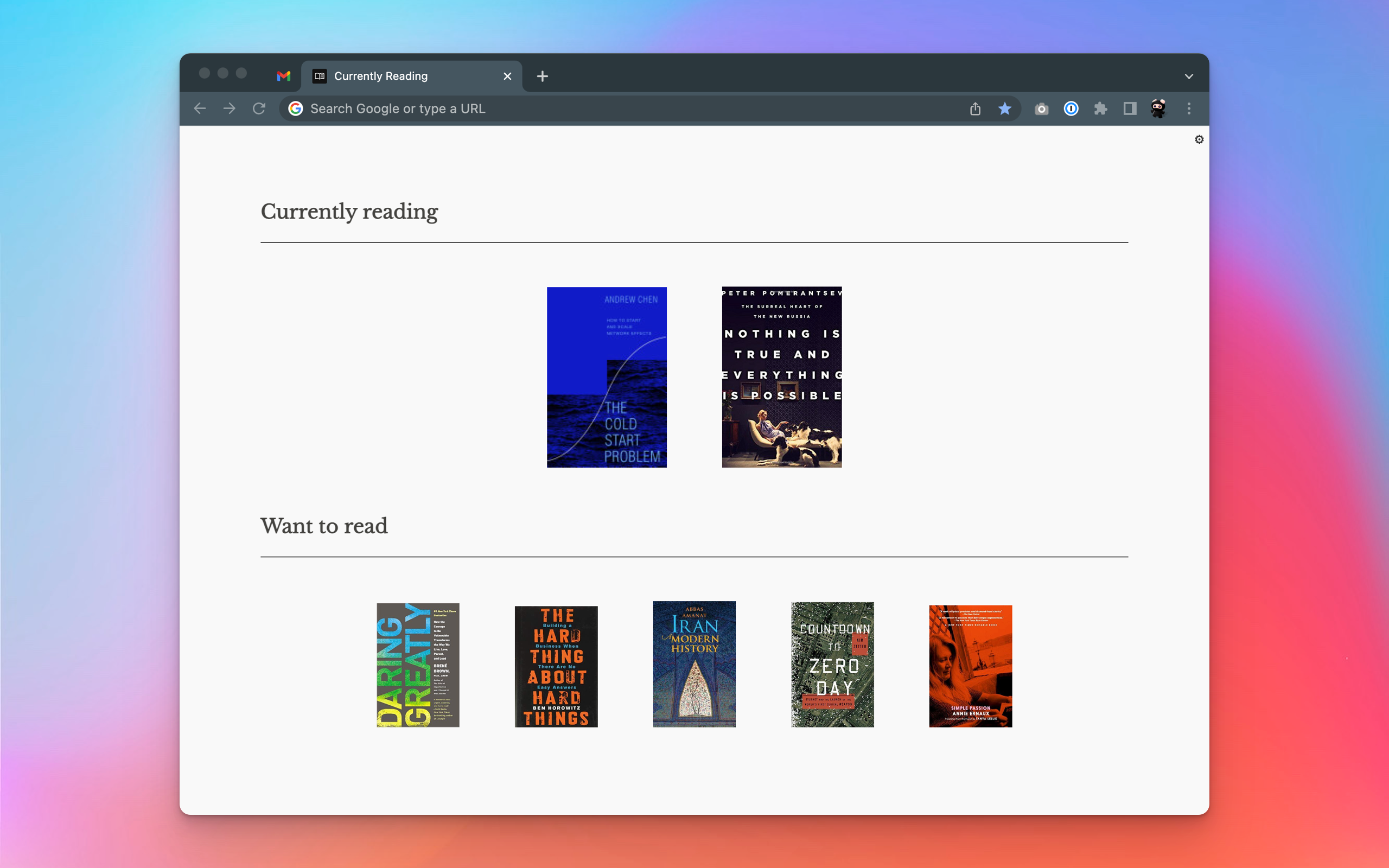The height and width of the screenshot is (868, 1389).
Task: Select the Currently Reading tab
Action: click(411, 76)
